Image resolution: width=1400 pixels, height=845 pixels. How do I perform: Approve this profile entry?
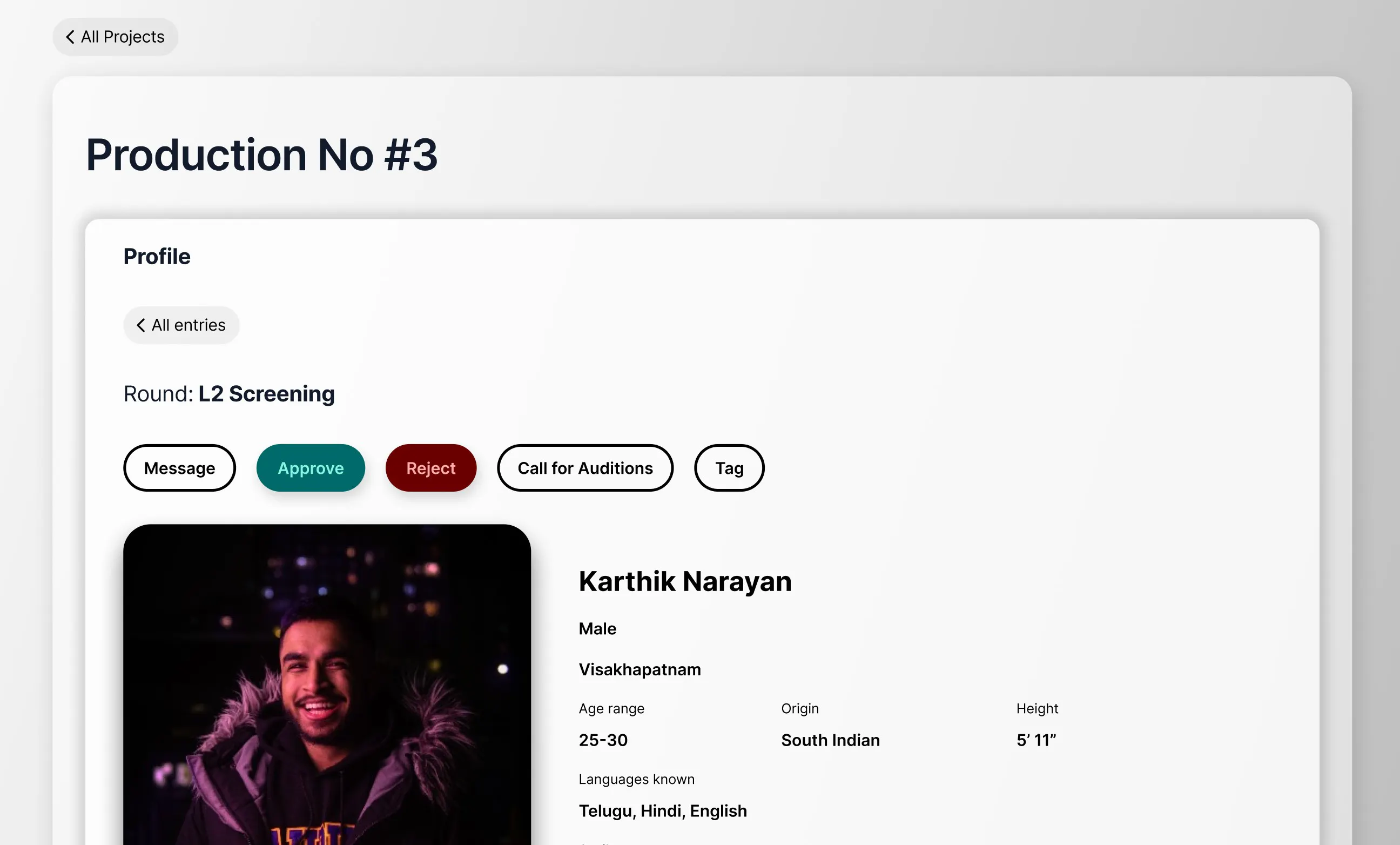pyautogui.click(x=311, y=468)
